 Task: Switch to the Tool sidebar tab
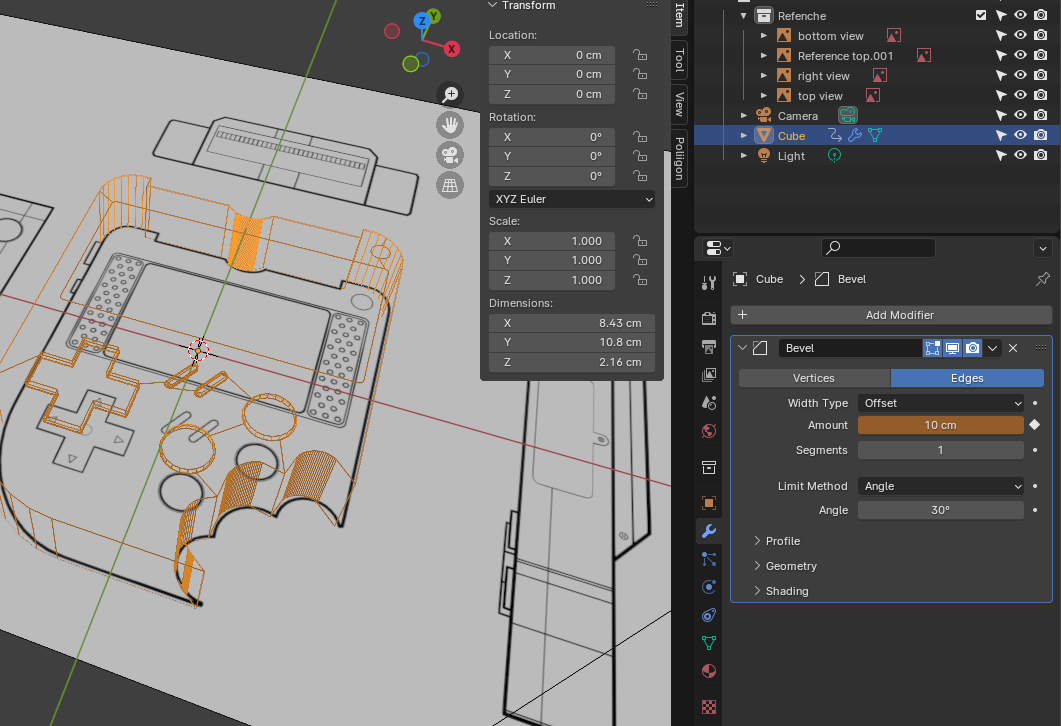pyautogui.click(x=680, y=59)
